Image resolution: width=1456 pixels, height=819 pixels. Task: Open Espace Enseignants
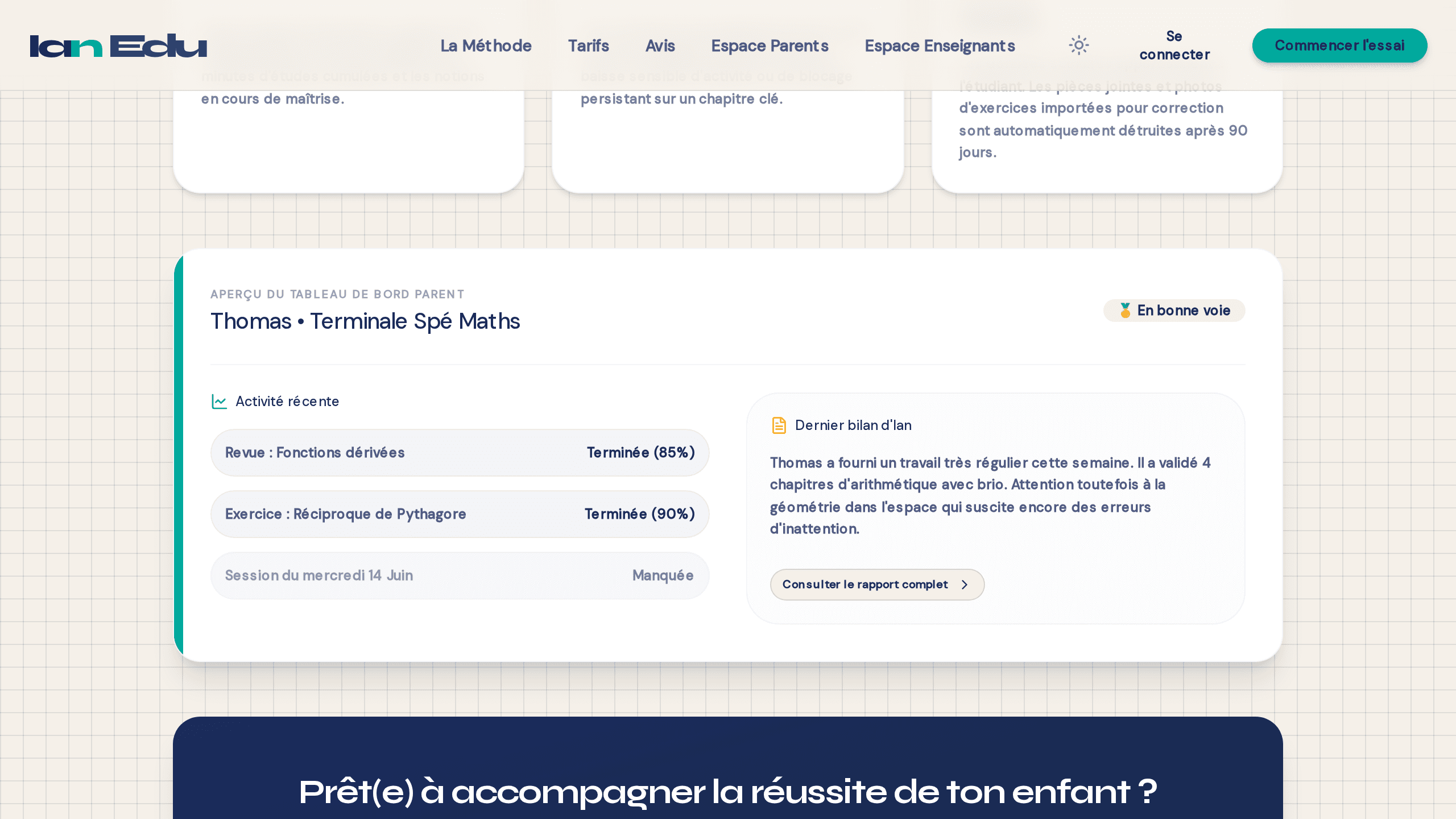point(940,45)
